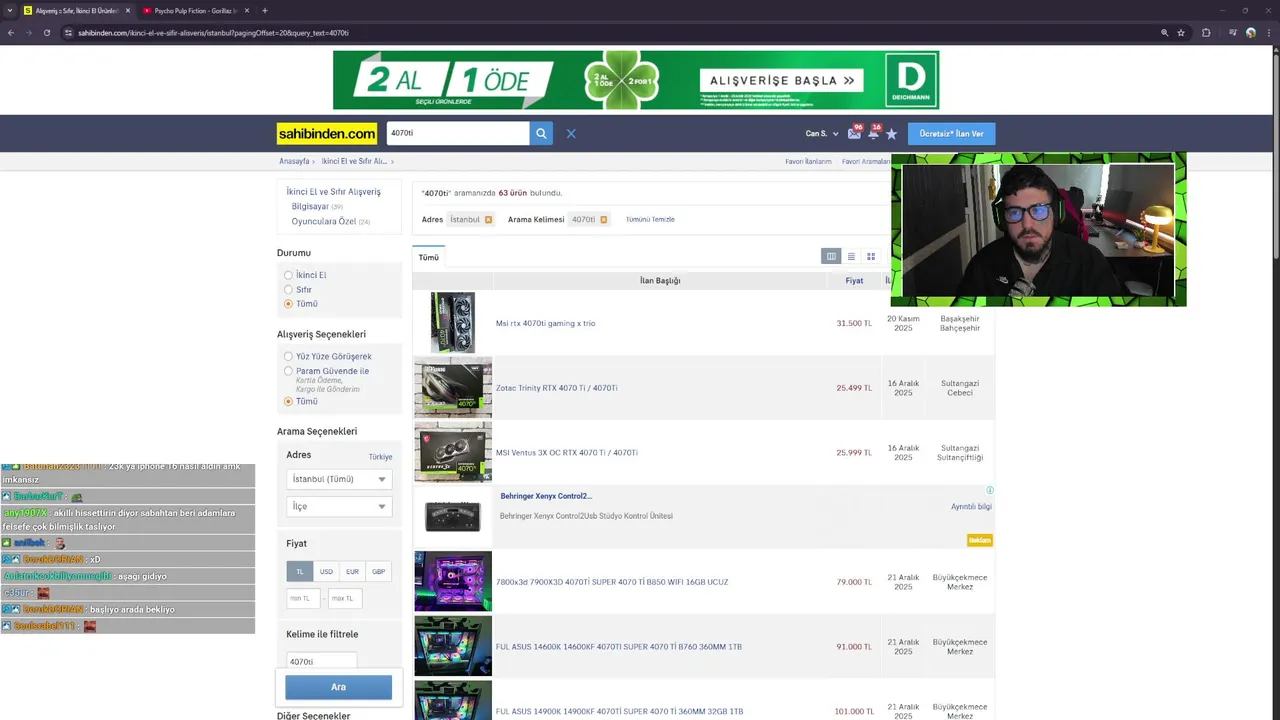Viewport: 1280px width, 720px height.
Task: Open Bilgisayar category link
Action: tap(310, 206)
